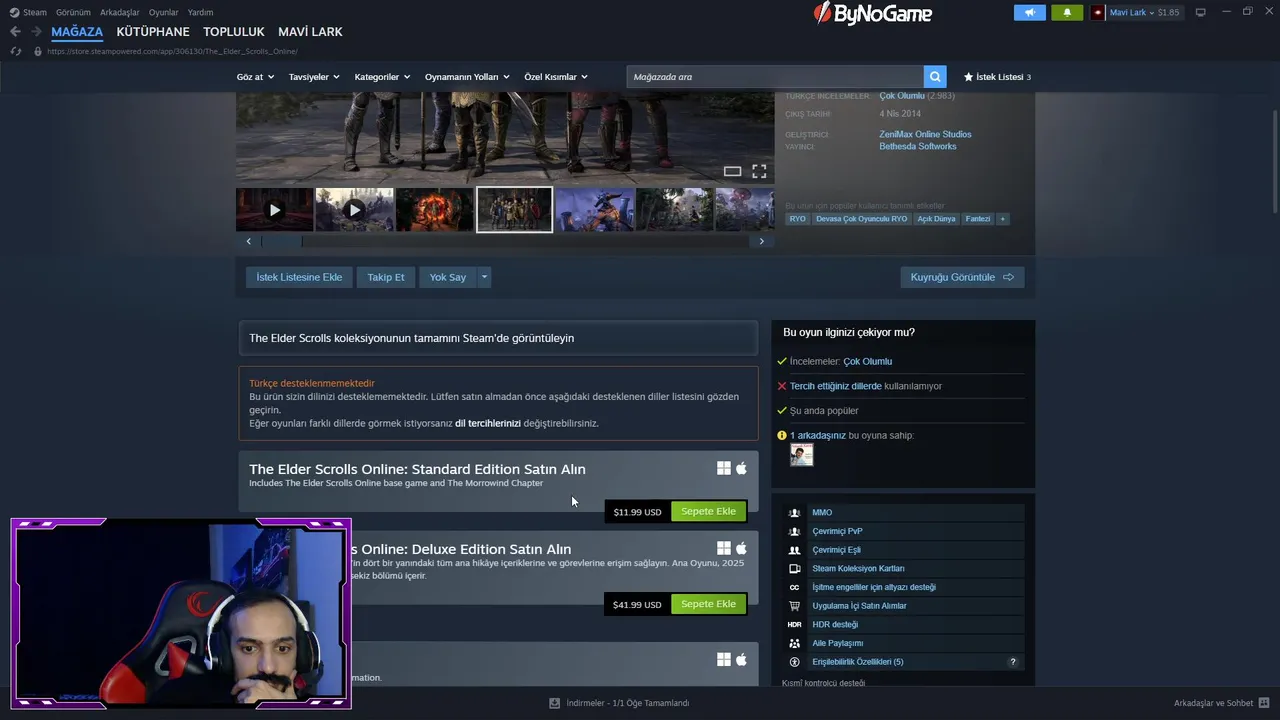Viewport: 1280px width, 720px height.
Task: Open the İstek Listesi link
Action: click(x=999, y=77)
